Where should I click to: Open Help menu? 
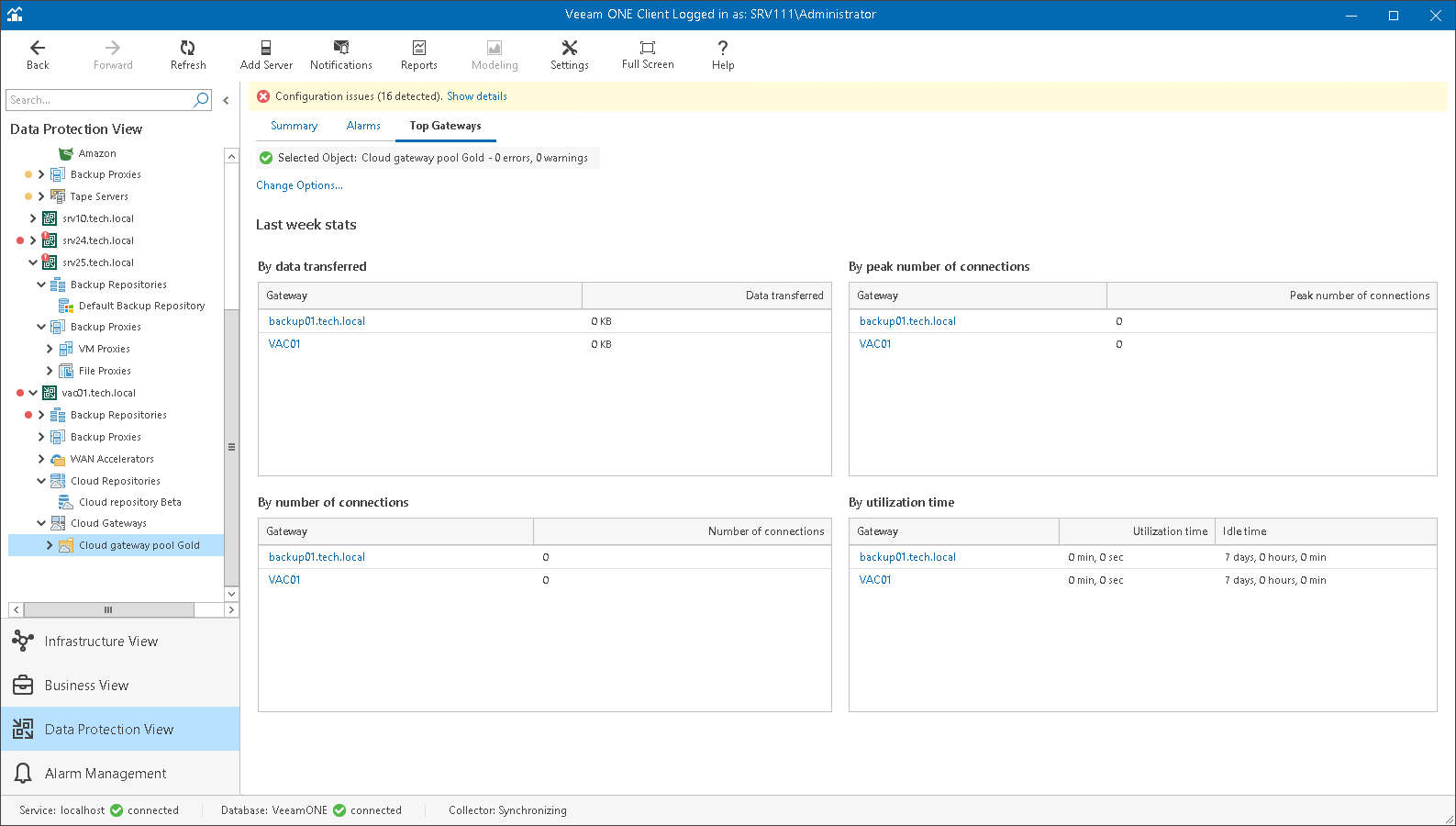click(723, 55)
